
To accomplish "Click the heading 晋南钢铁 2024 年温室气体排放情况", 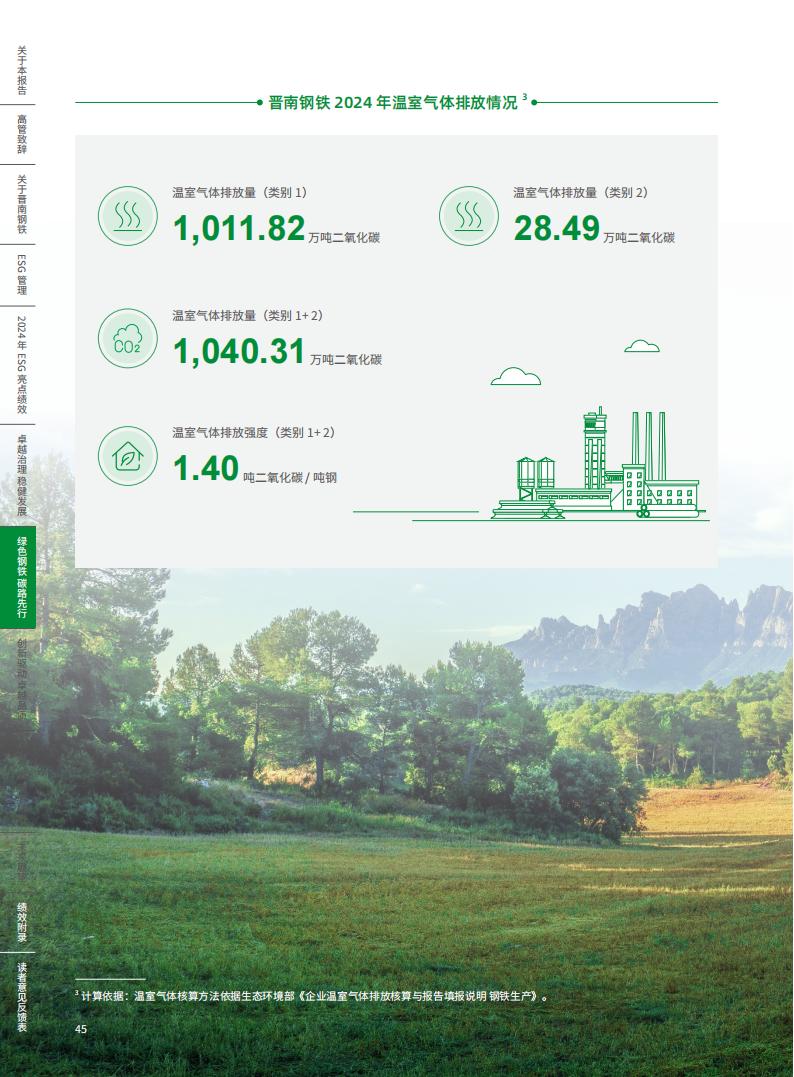I will [x=393, y=103].
